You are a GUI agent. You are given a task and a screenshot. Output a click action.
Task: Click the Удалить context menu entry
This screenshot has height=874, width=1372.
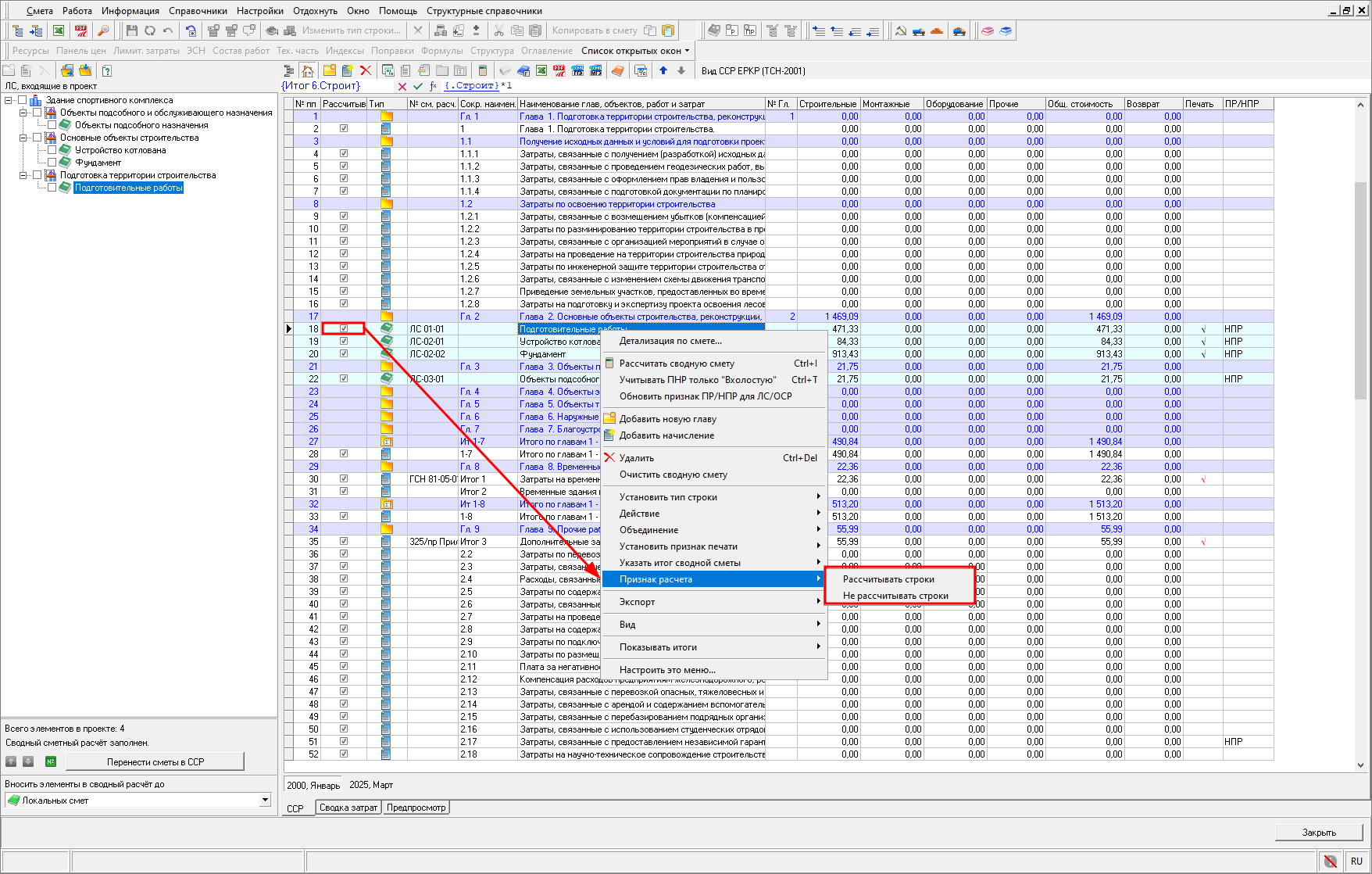714,458
